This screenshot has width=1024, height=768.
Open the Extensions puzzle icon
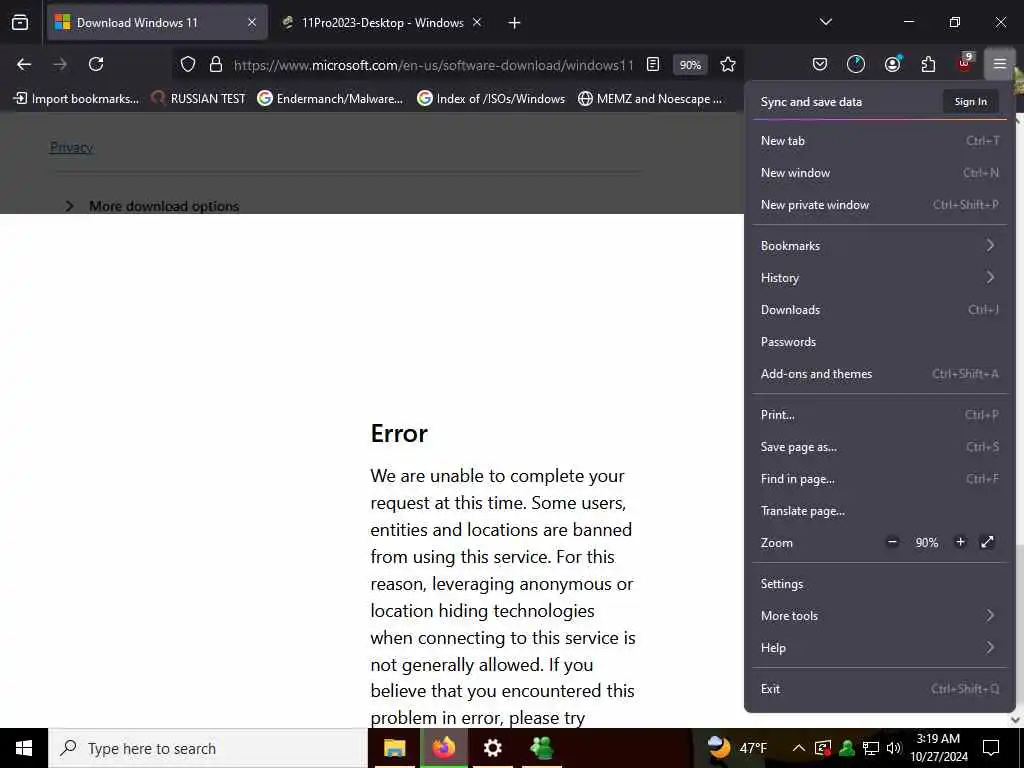tap(928, 64)
